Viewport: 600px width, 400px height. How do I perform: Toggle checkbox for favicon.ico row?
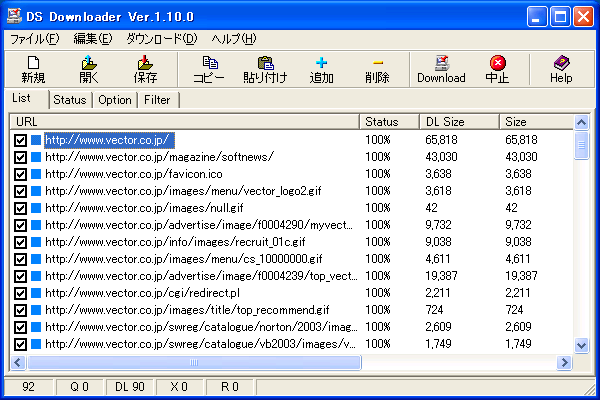[20, 174]
